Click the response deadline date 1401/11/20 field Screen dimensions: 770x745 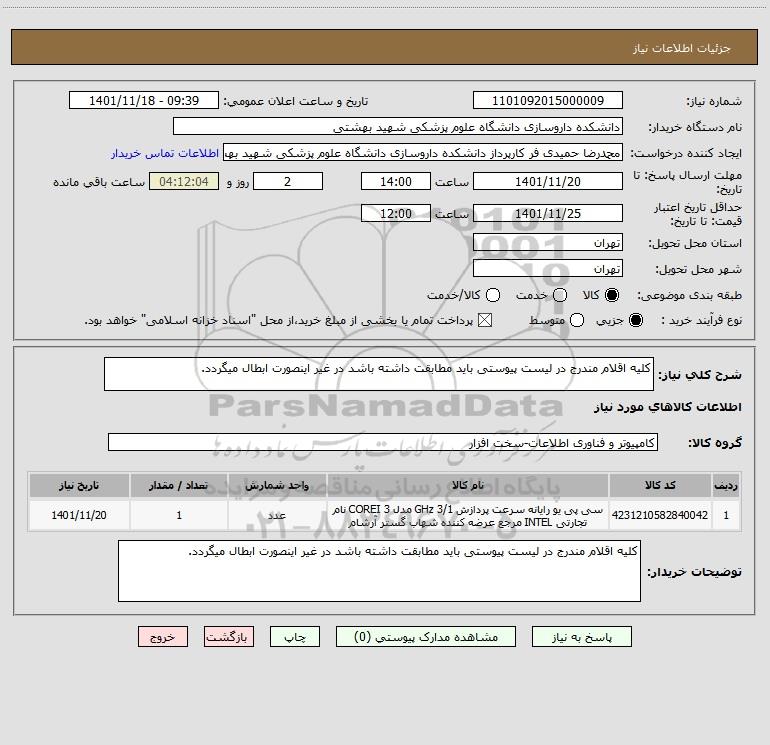[548, 181]
